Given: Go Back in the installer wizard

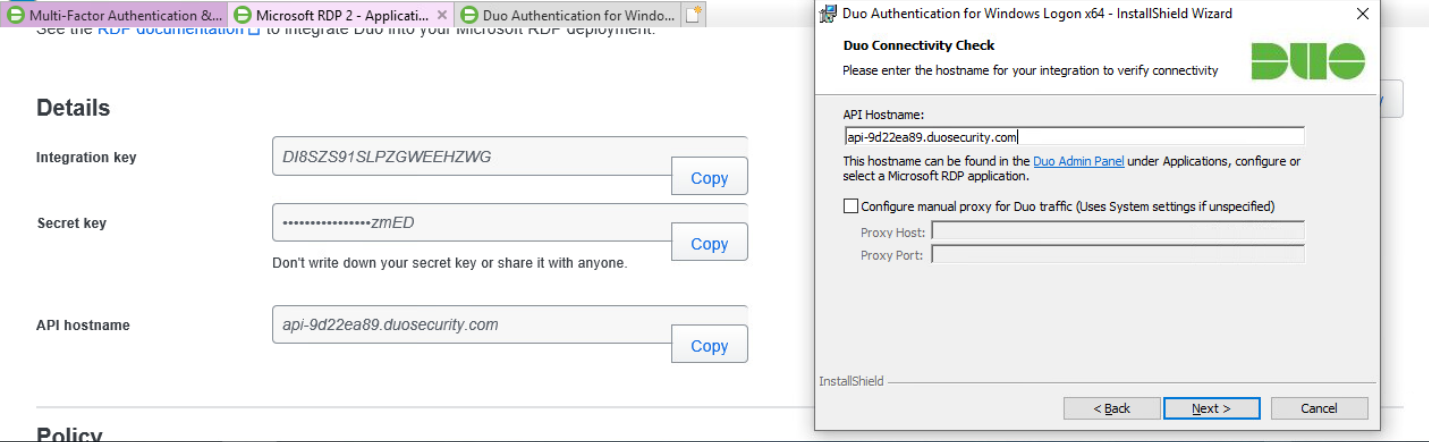Looking at the screenshot, I should [x=1111, y=408].
